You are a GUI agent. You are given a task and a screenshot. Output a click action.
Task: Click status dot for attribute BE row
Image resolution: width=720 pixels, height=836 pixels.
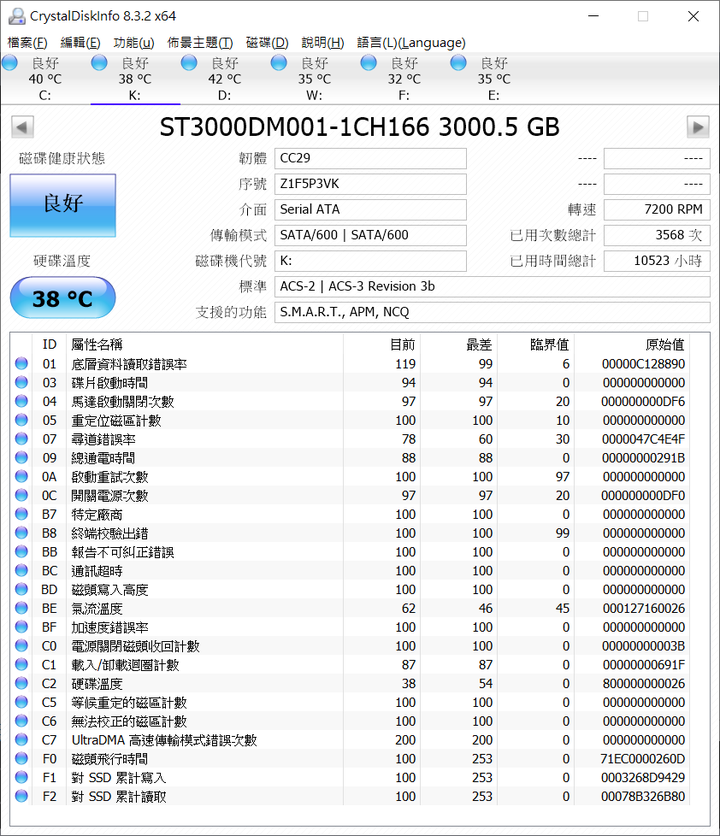[21, 608]
